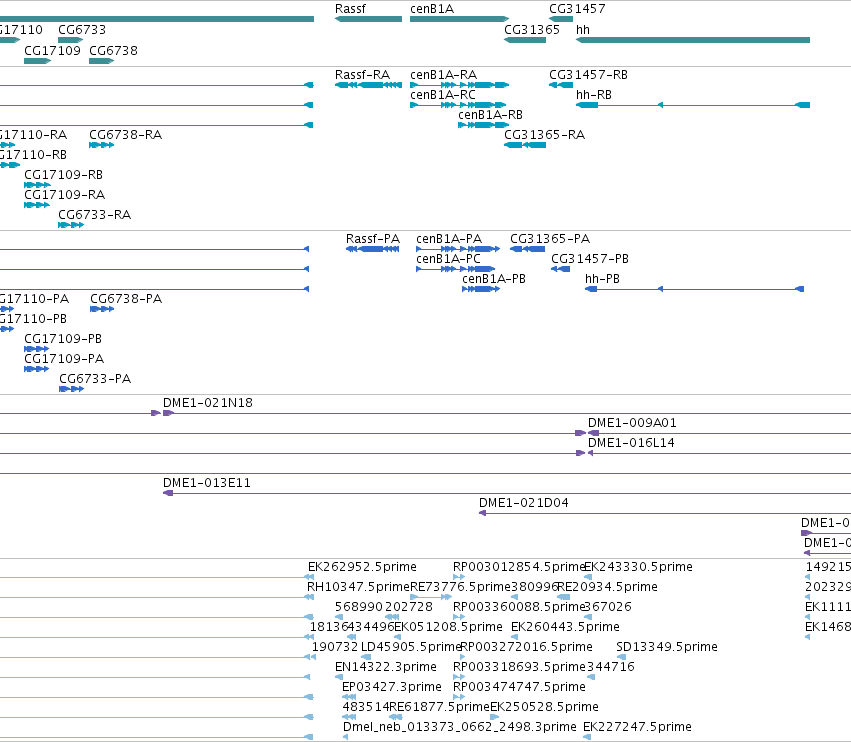Image resolution: width=851 pixels, height=742 pixels.
Task: Click the cenB1A-RB transcript label
Action: click(x=490, y=115)
